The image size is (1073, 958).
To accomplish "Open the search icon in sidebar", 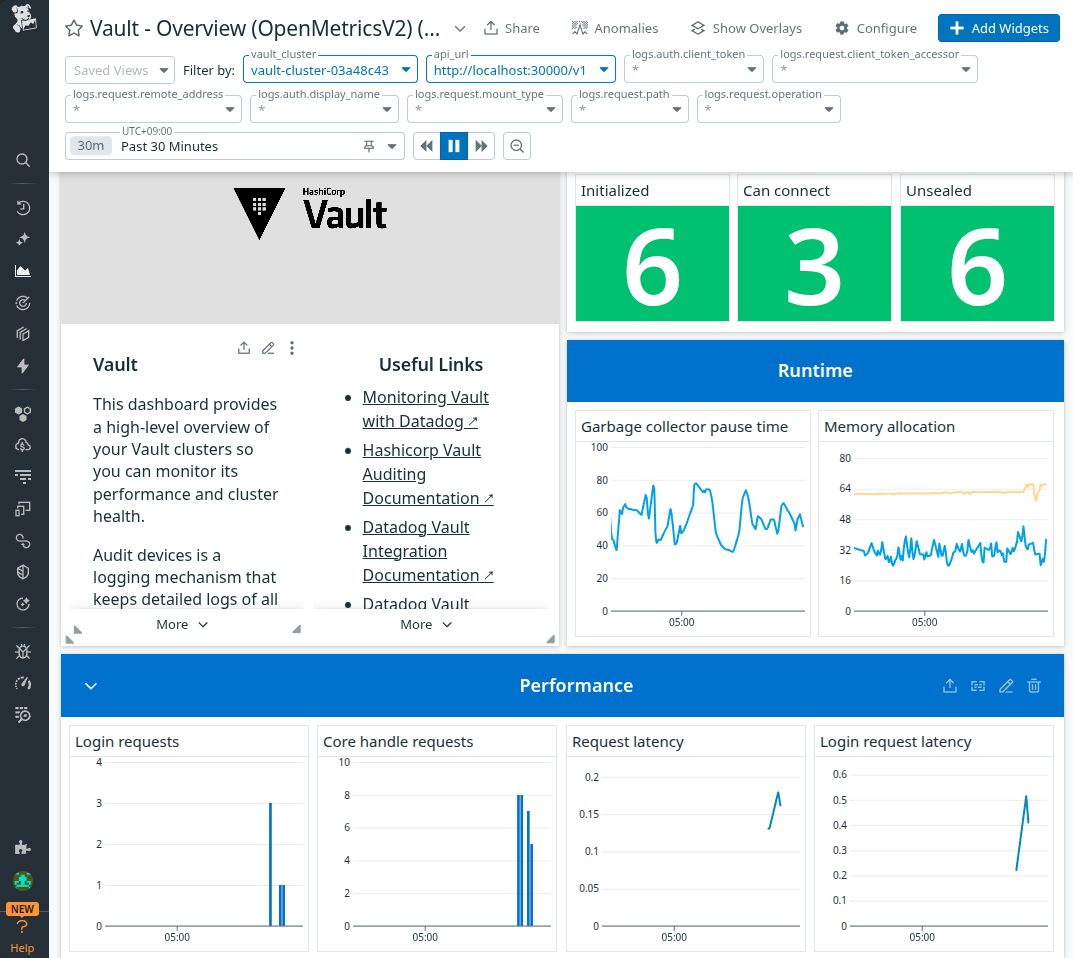I will pyautogui.click(x=23, y=160).
